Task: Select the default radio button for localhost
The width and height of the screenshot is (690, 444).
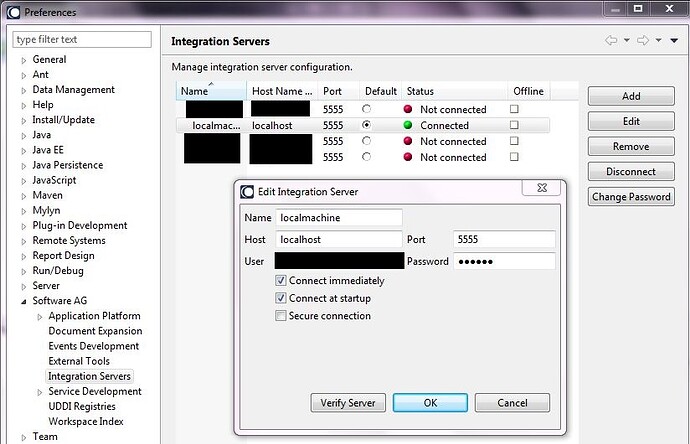Action: tap(366, 125)
